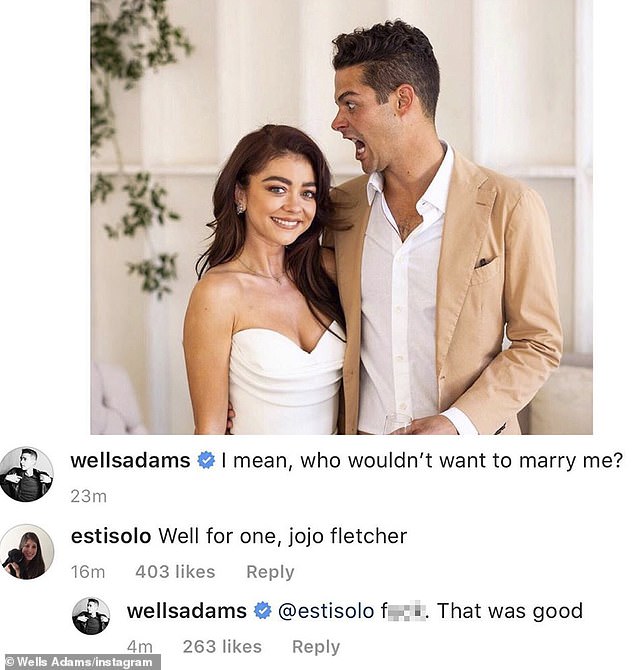Open the wellsadams avatar beside the top caption
Viewport: 634px width, 670px height.
(x=26, y=474)
